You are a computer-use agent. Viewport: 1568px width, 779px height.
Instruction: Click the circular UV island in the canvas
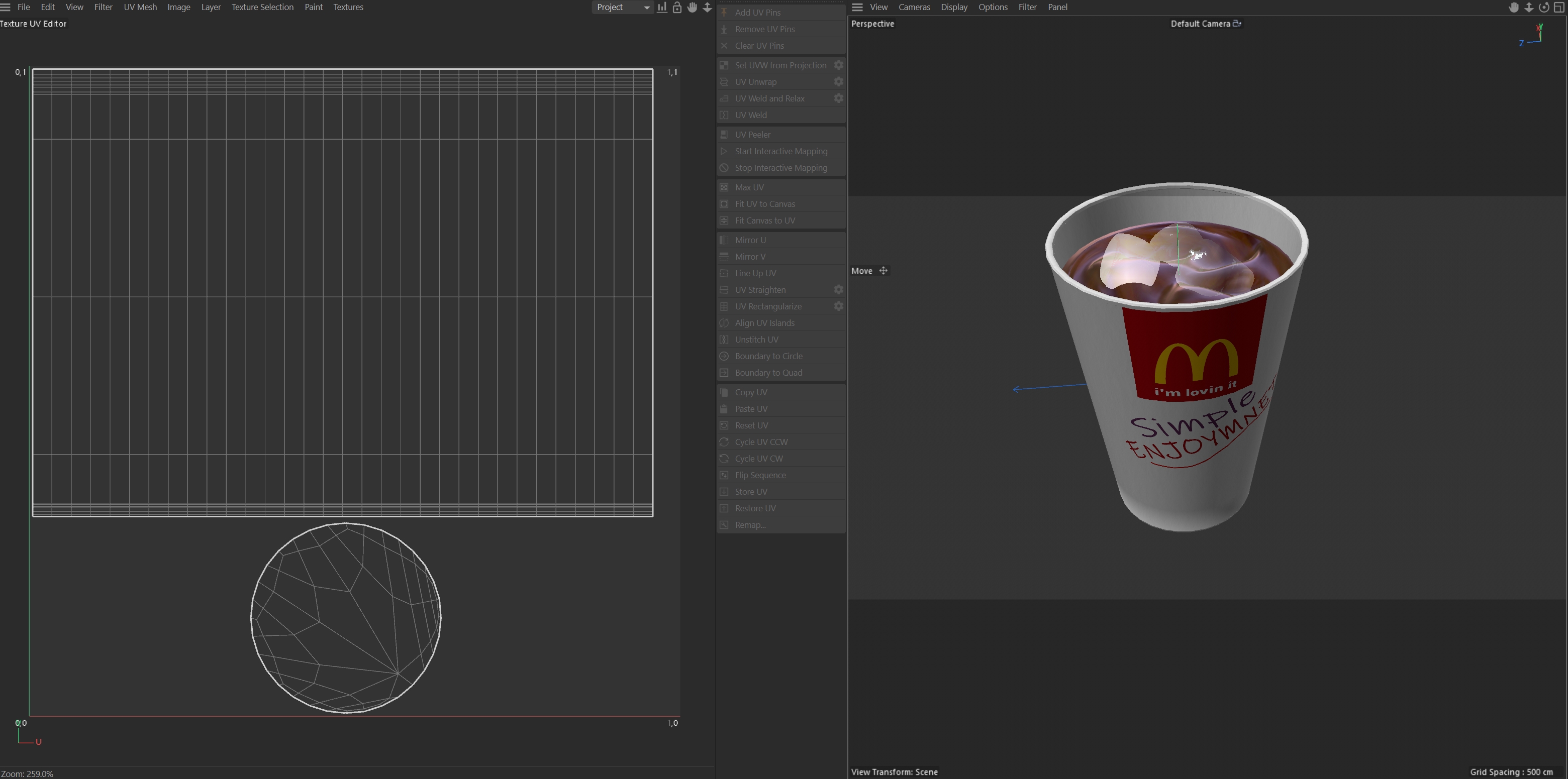tap(345, 617)
